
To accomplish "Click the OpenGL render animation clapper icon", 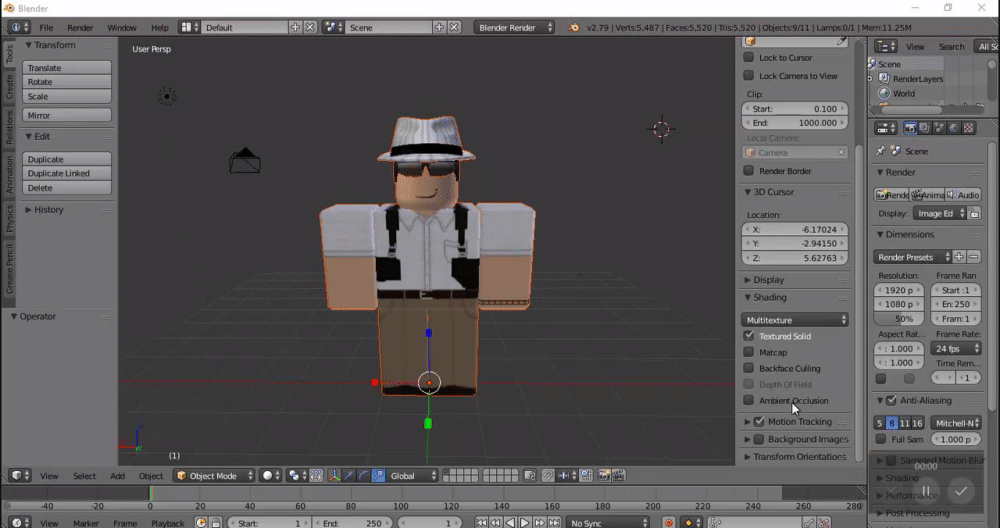I will (x=619, y=476).
